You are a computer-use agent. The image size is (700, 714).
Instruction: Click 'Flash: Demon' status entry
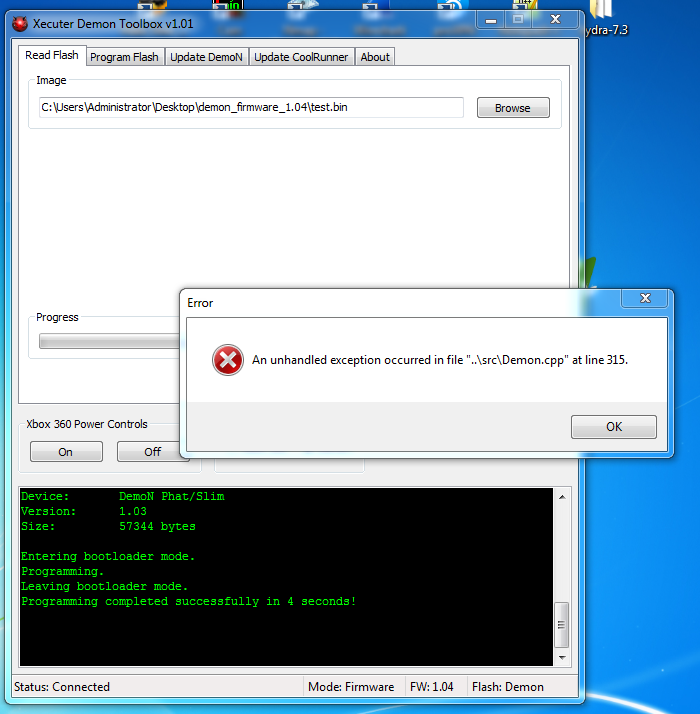click(508, 687)
